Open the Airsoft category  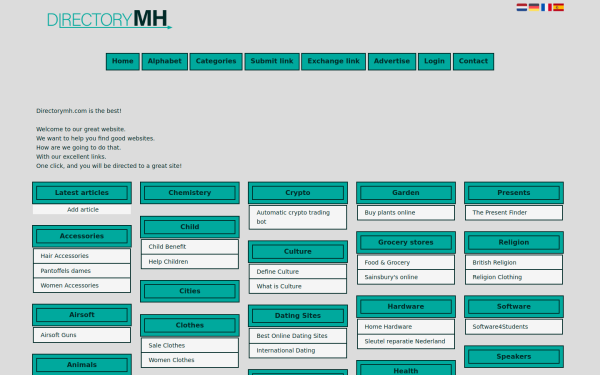pos(82,315)
